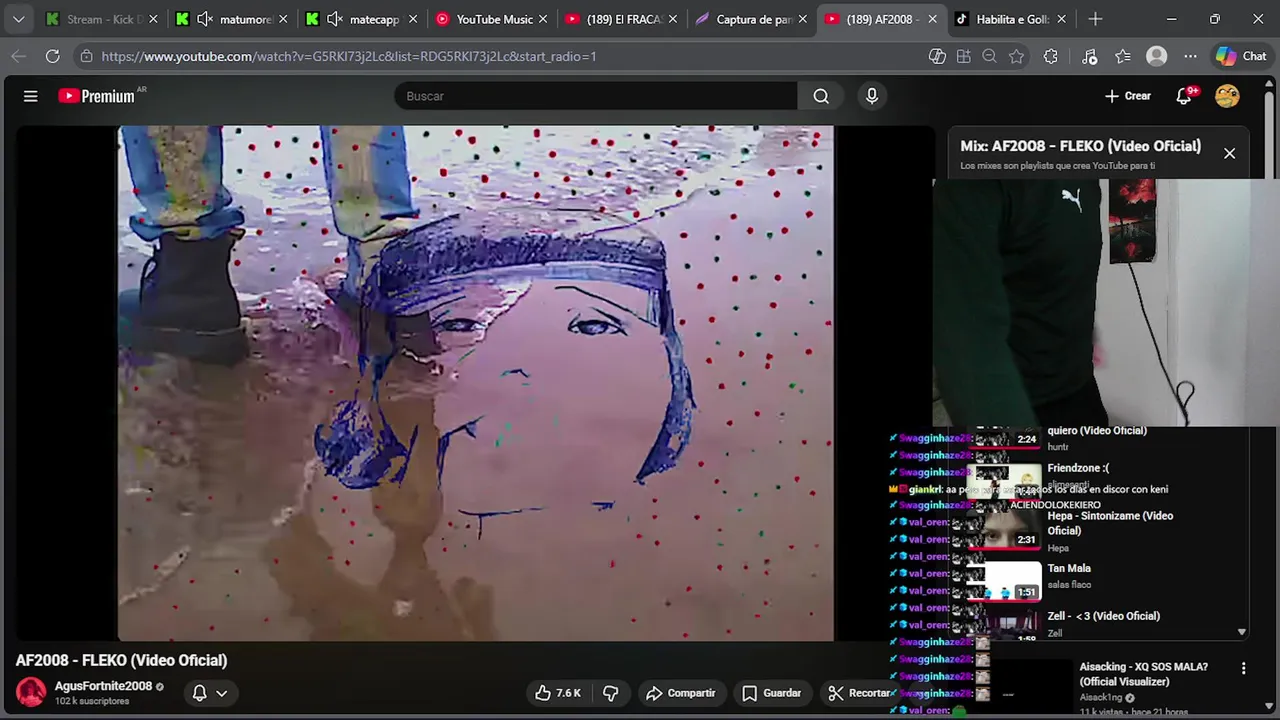Start voice search with microphone icon

872,96
